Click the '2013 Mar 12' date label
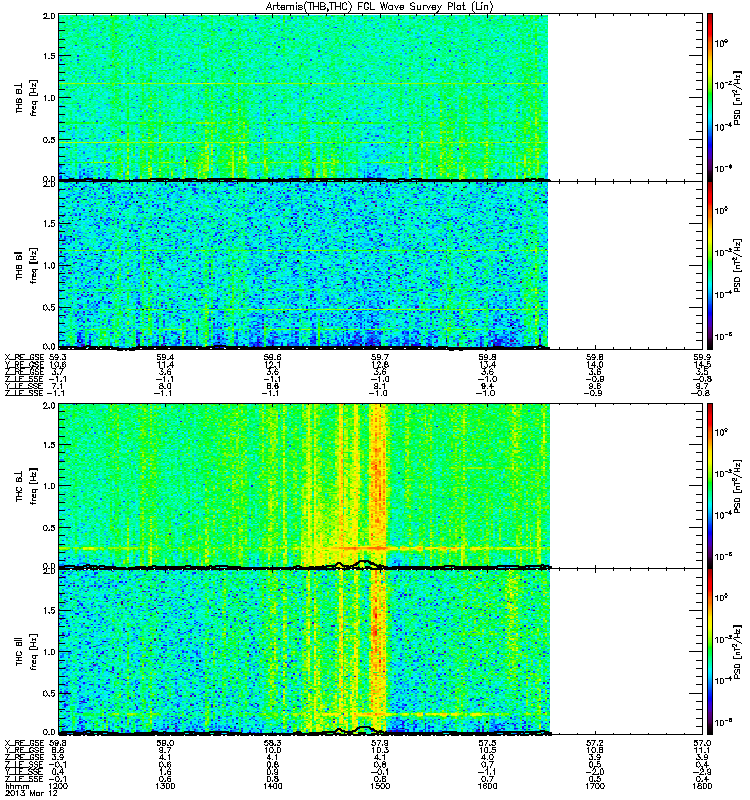Viewport: 750px width, 800px height. point(29,793)
